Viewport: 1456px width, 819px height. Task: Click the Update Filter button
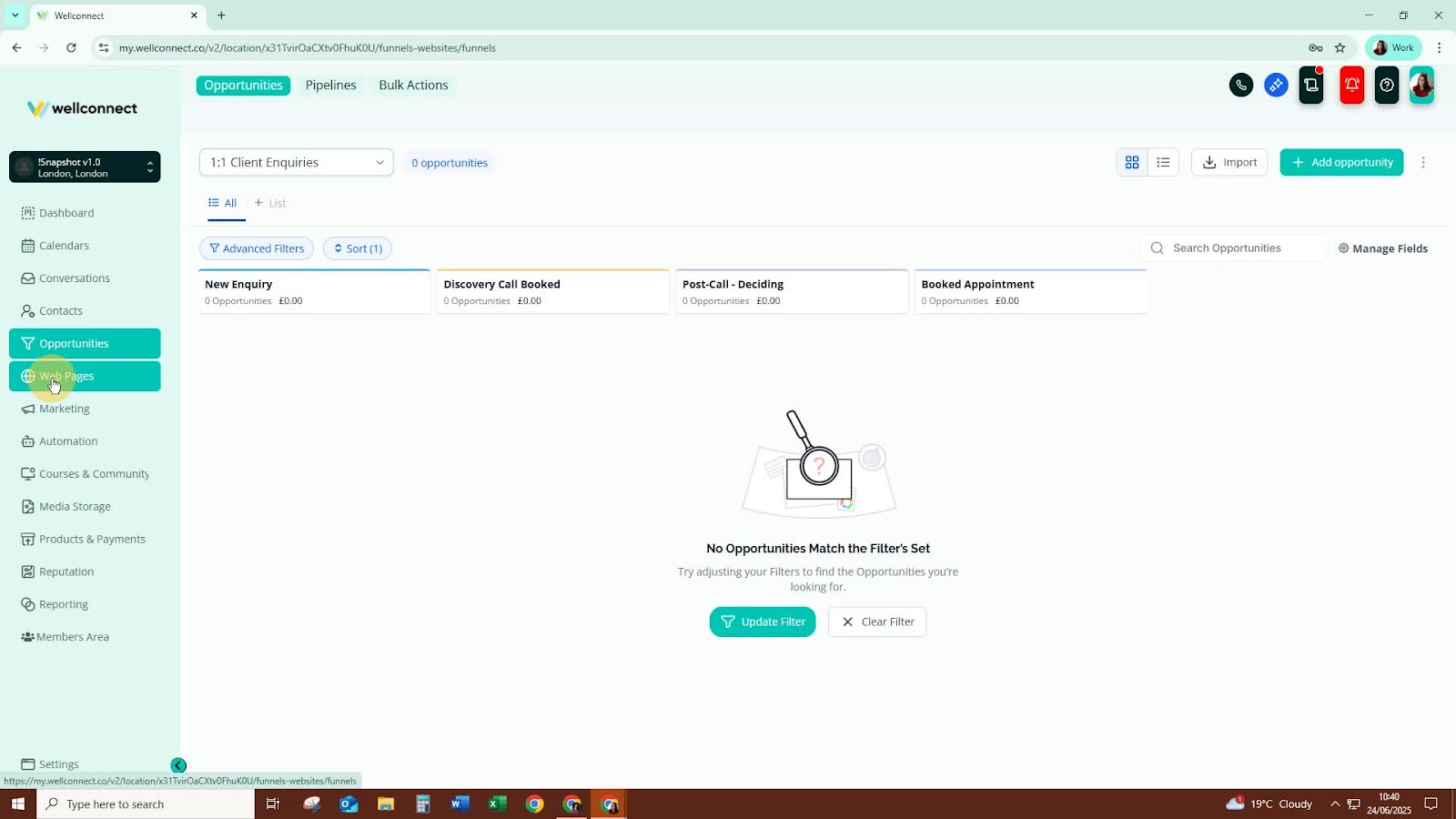[x=763, y=622]
